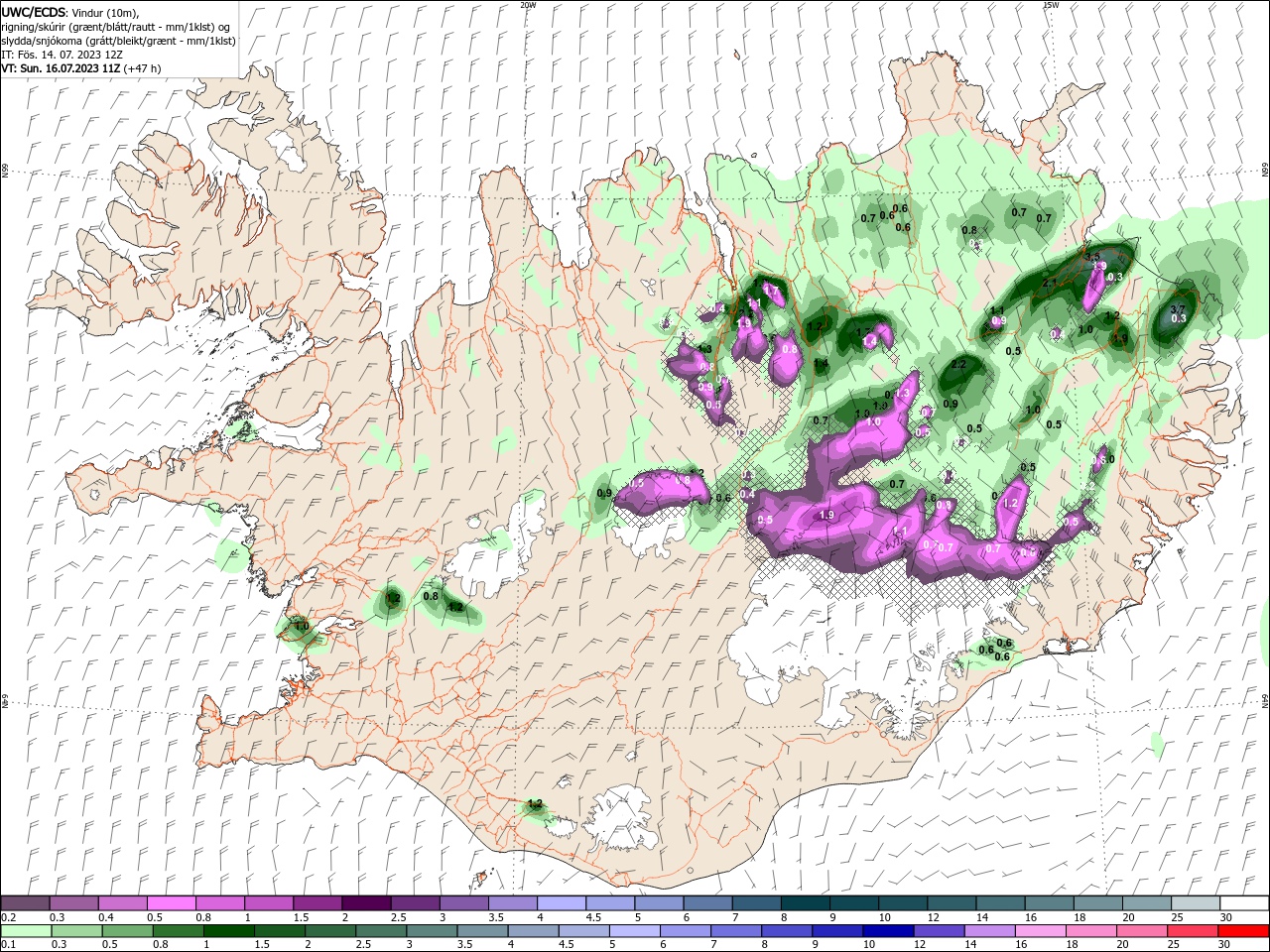The width and height of the screenshot is (1270, 952).
Task: Click the dusky mauve 0.2 snow legend swatch
Action: [x=25, y=903]
